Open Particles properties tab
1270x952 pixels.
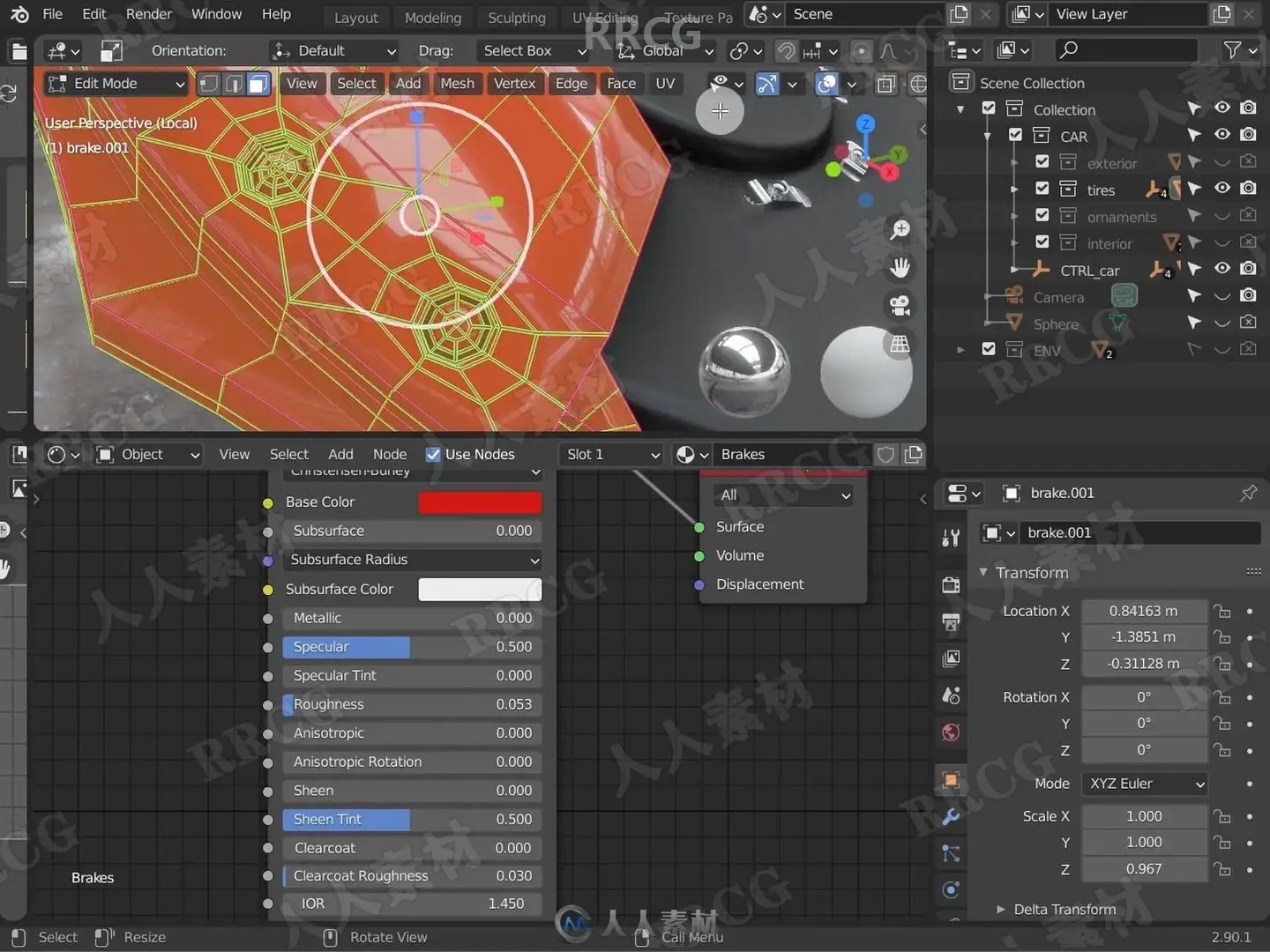point(951,853)
